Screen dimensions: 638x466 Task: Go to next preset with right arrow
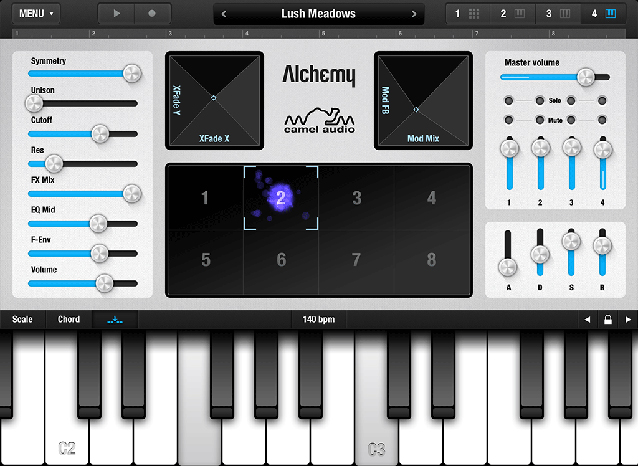coord(414,14)
